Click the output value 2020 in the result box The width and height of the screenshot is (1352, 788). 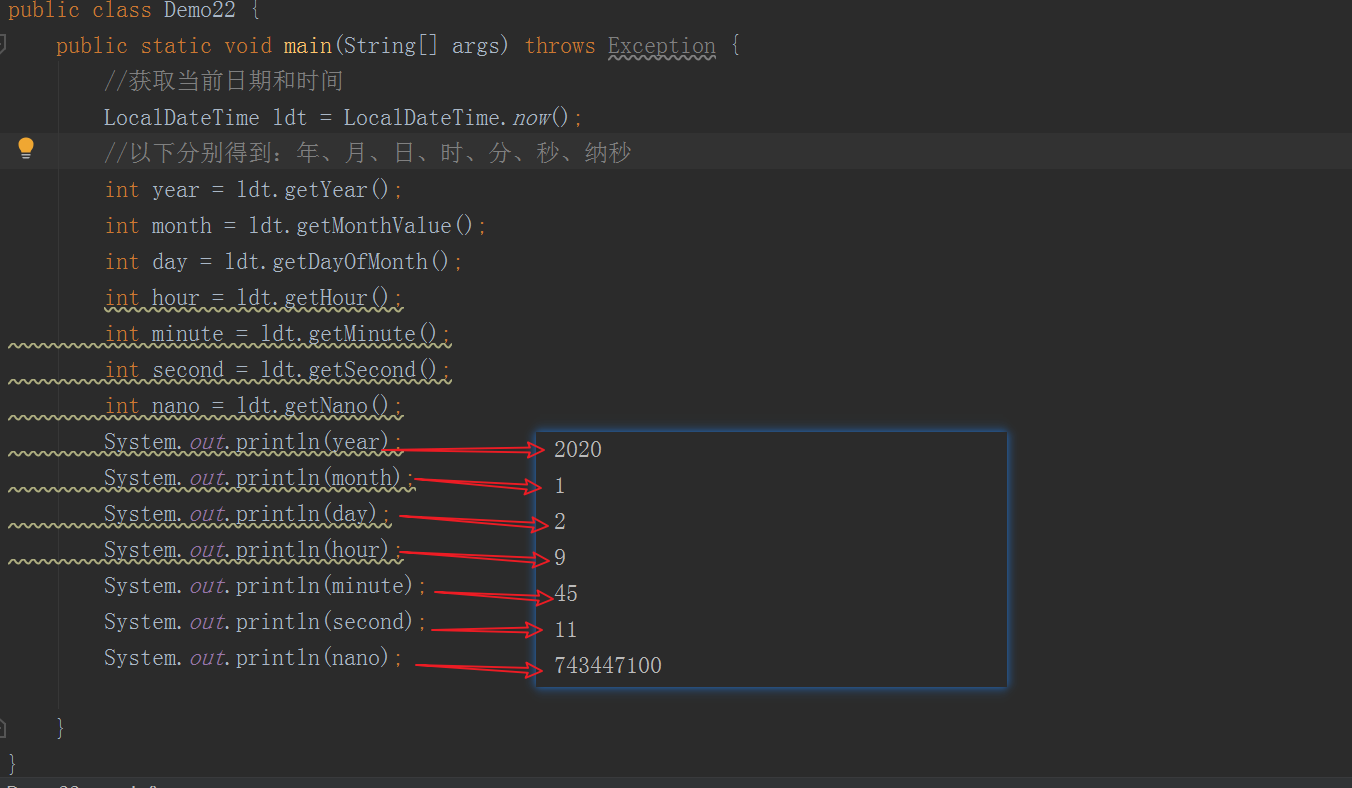[x=577, y=449]
